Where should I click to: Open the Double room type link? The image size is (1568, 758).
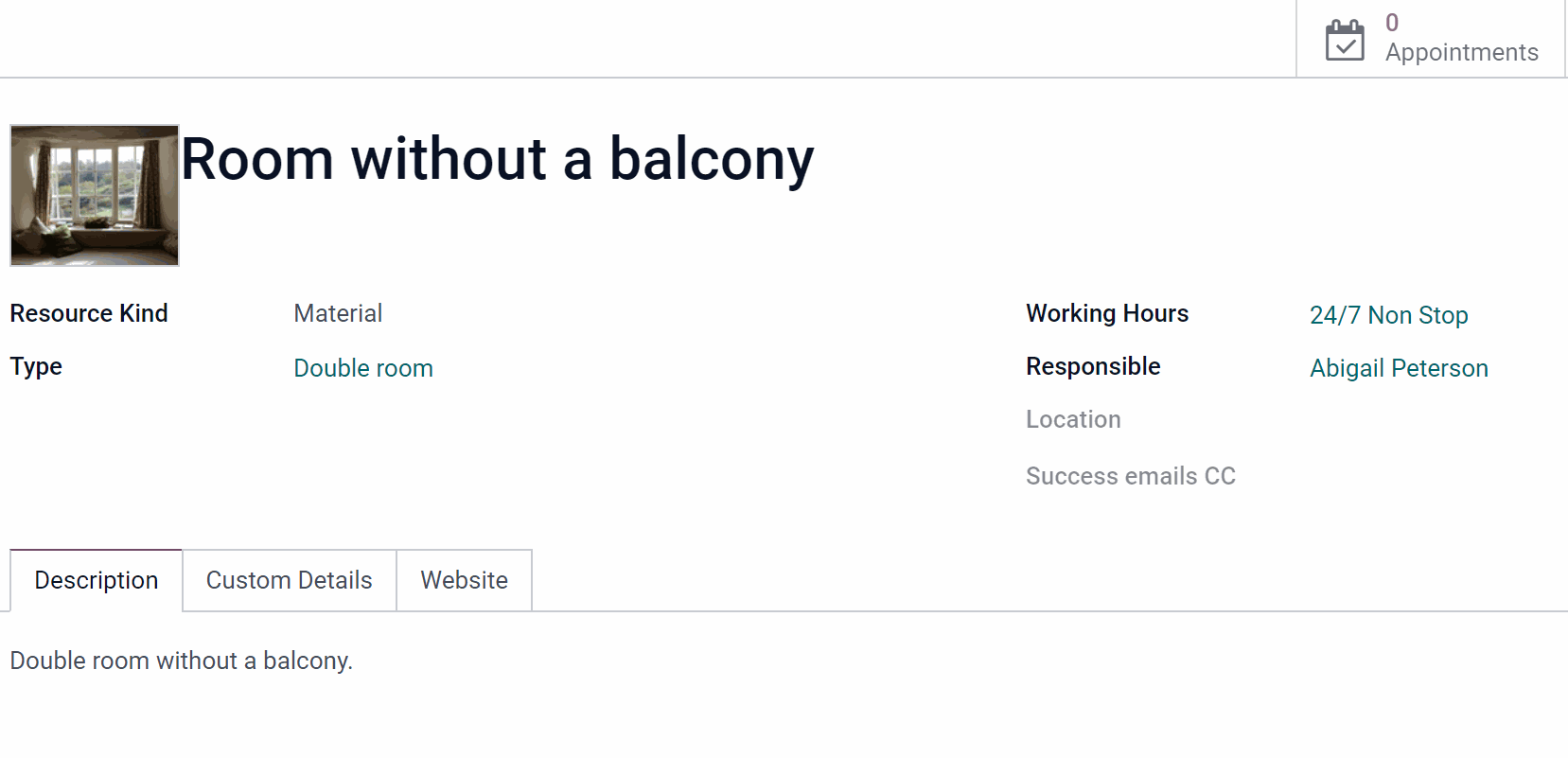363,368
